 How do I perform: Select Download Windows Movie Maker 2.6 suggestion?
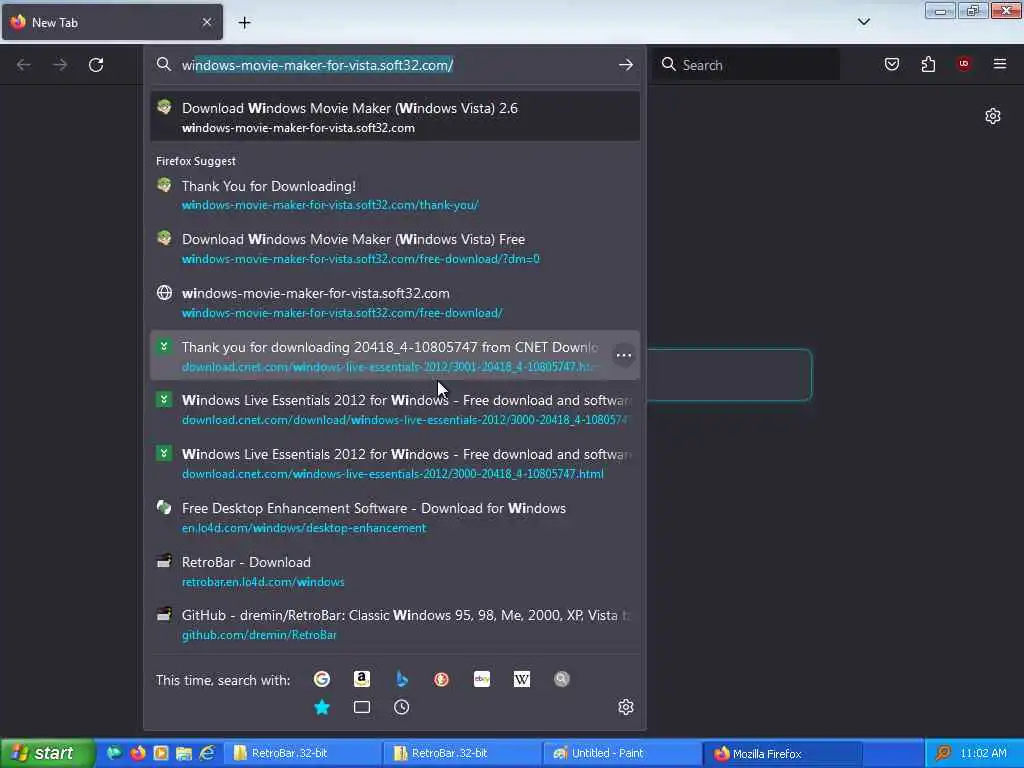394,117
